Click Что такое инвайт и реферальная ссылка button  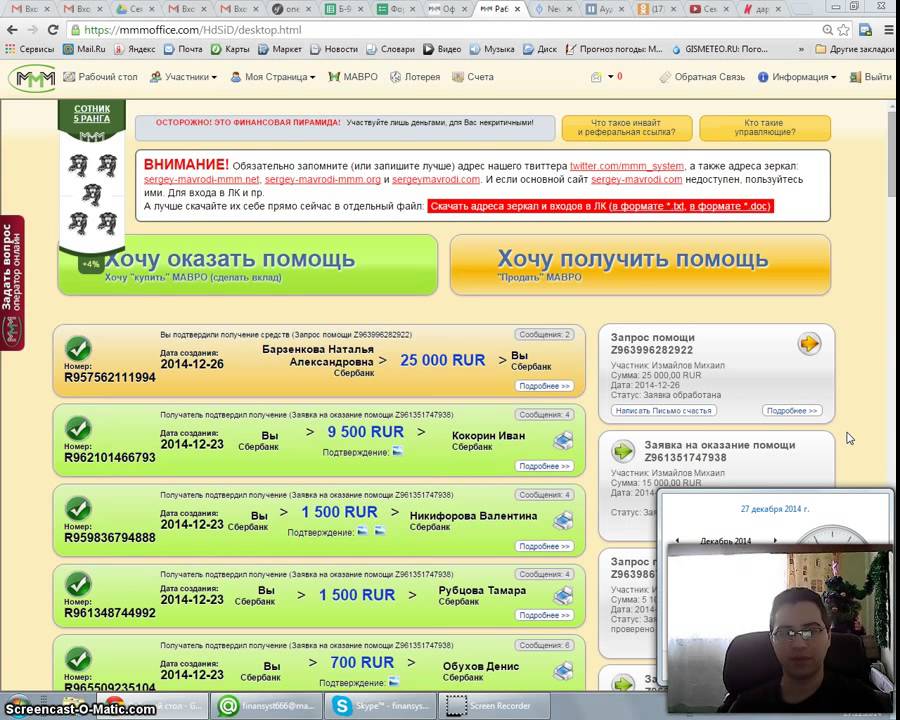627,127
